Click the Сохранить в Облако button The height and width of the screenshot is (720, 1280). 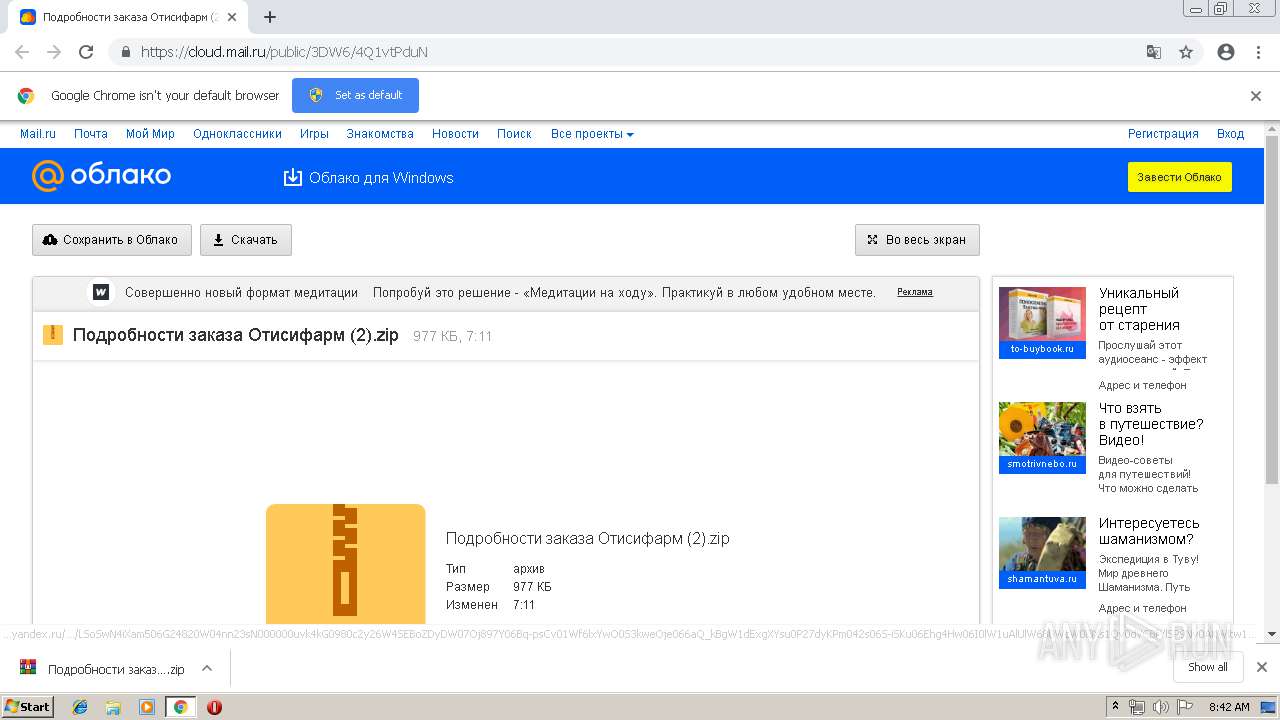[112, 240]
